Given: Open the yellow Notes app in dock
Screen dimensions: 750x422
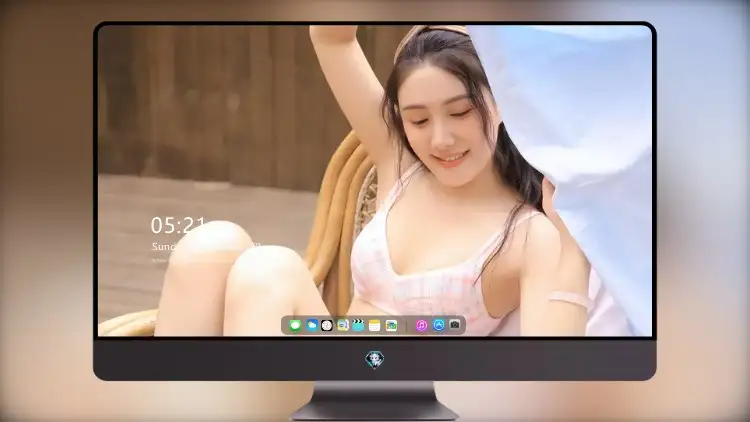Looking at the screenshot, I should pyautogui.click(x=374, y=325).
